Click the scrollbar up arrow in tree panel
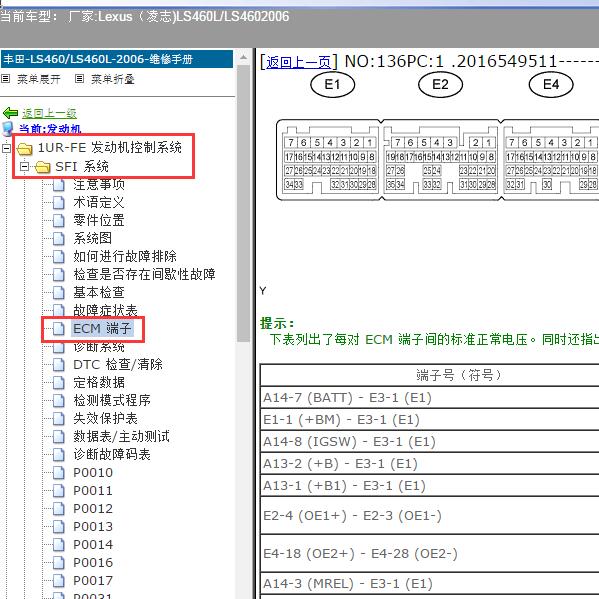 [243, 58]
